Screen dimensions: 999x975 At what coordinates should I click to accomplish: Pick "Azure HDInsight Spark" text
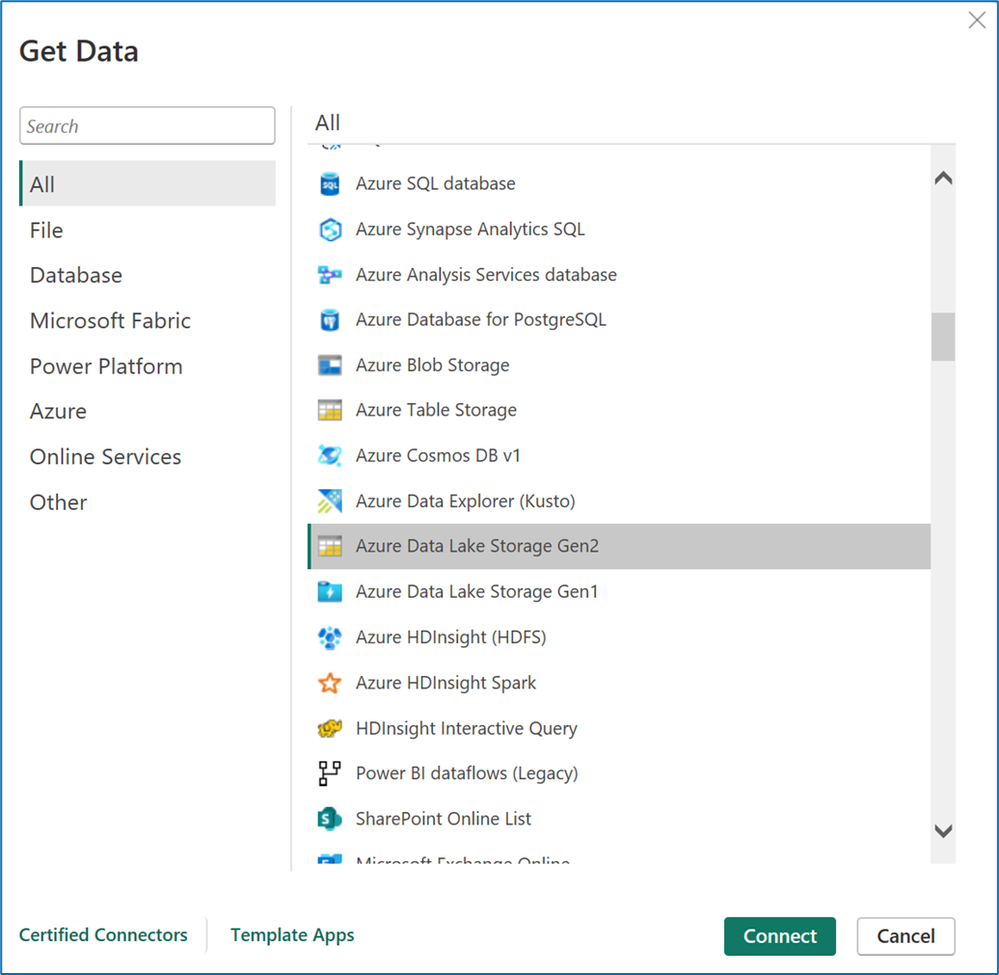point(446,682)
